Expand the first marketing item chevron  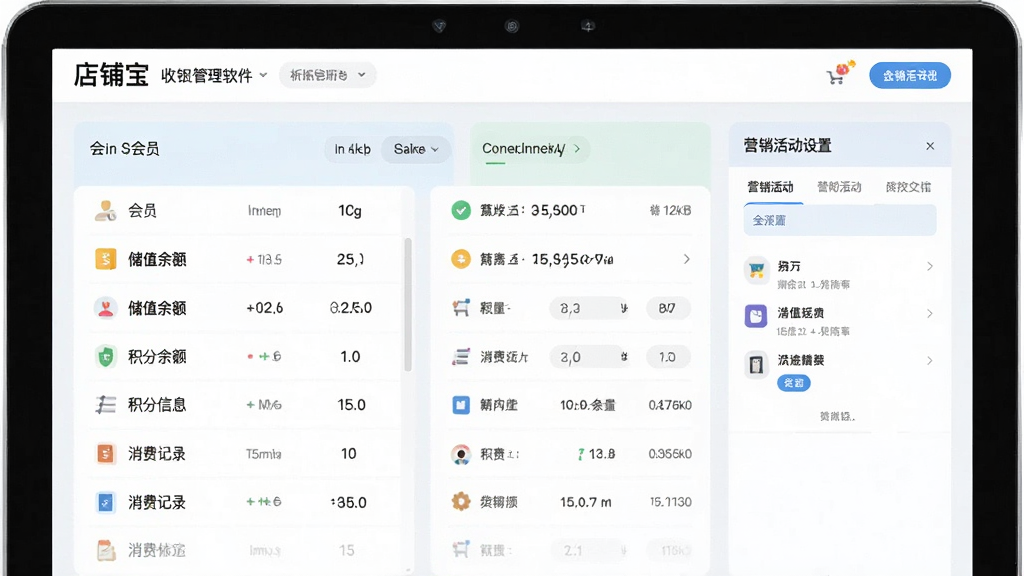(929, 266)
